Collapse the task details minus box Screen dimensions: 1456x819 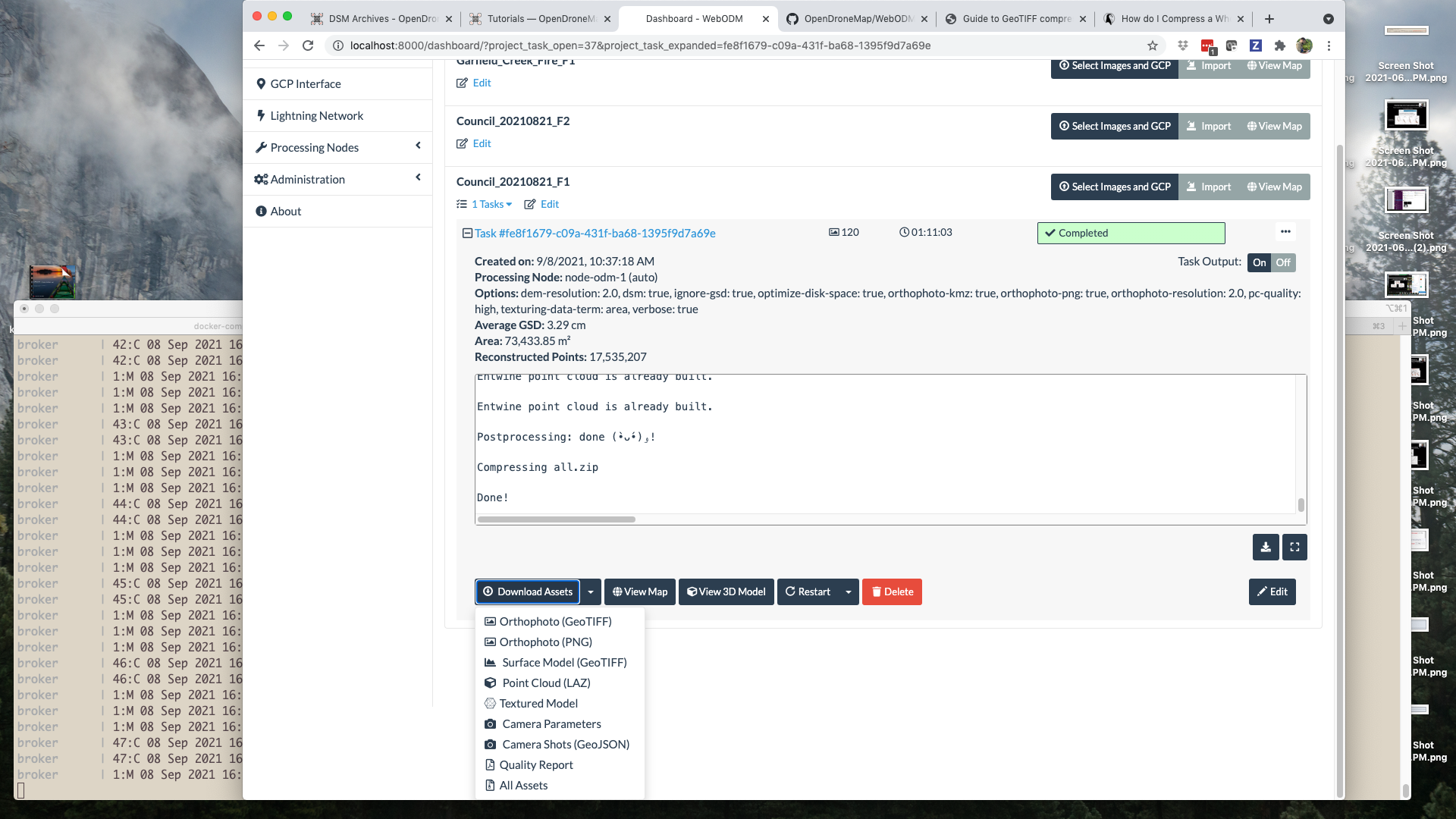(x=467, y=234)
